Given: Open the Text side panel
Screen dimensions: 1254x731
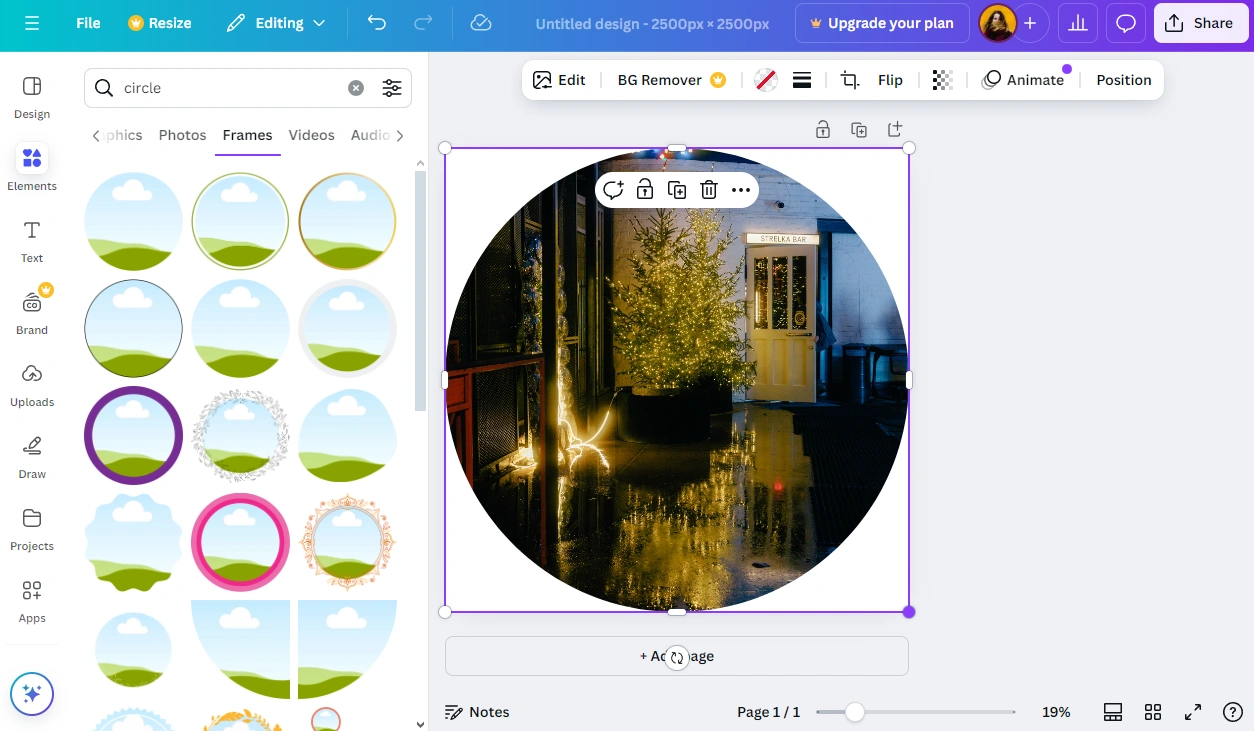Looking at the screenshot, I should coord(32,241).
